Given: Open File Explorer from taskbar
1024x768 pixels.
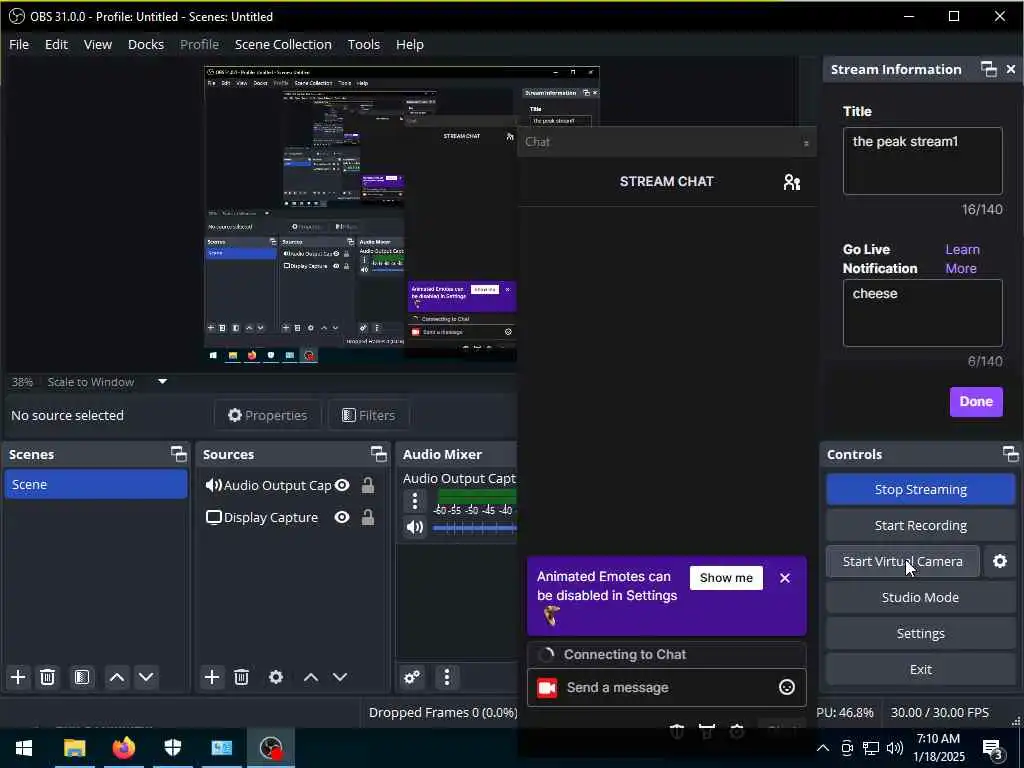Looking at the screenshot, I should click(x=74, y=748).
